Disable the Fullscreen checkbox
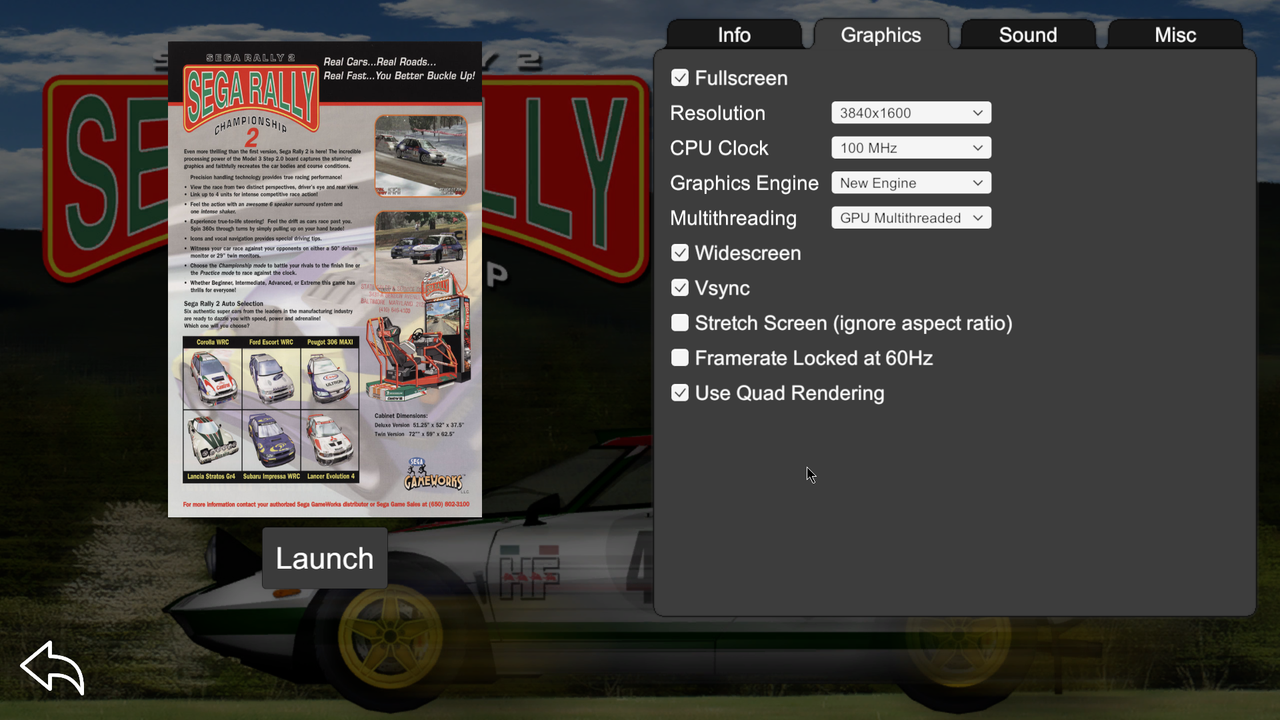 (x=680, y=78)
